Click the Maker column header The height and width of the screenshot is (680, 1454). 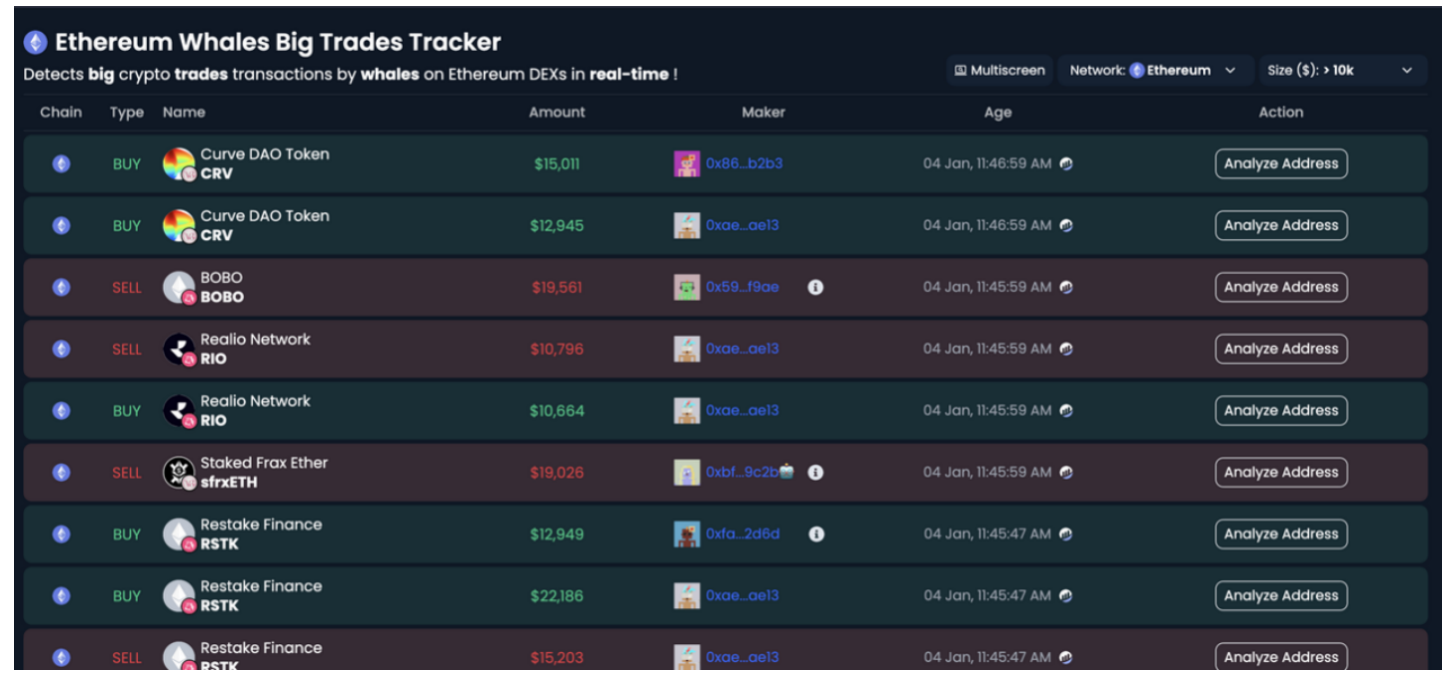(764, 112)
